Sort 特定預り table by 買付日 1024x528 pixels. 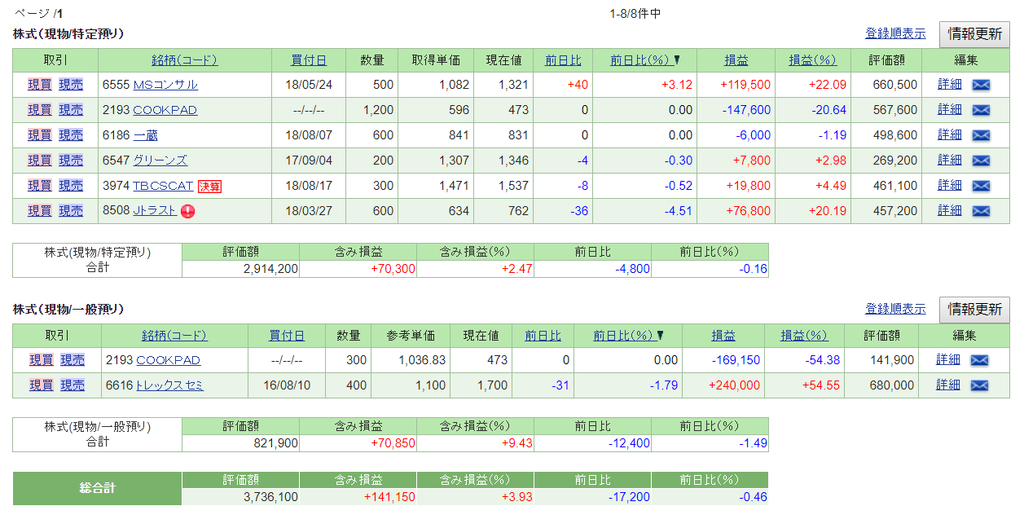tap(308, 60)
